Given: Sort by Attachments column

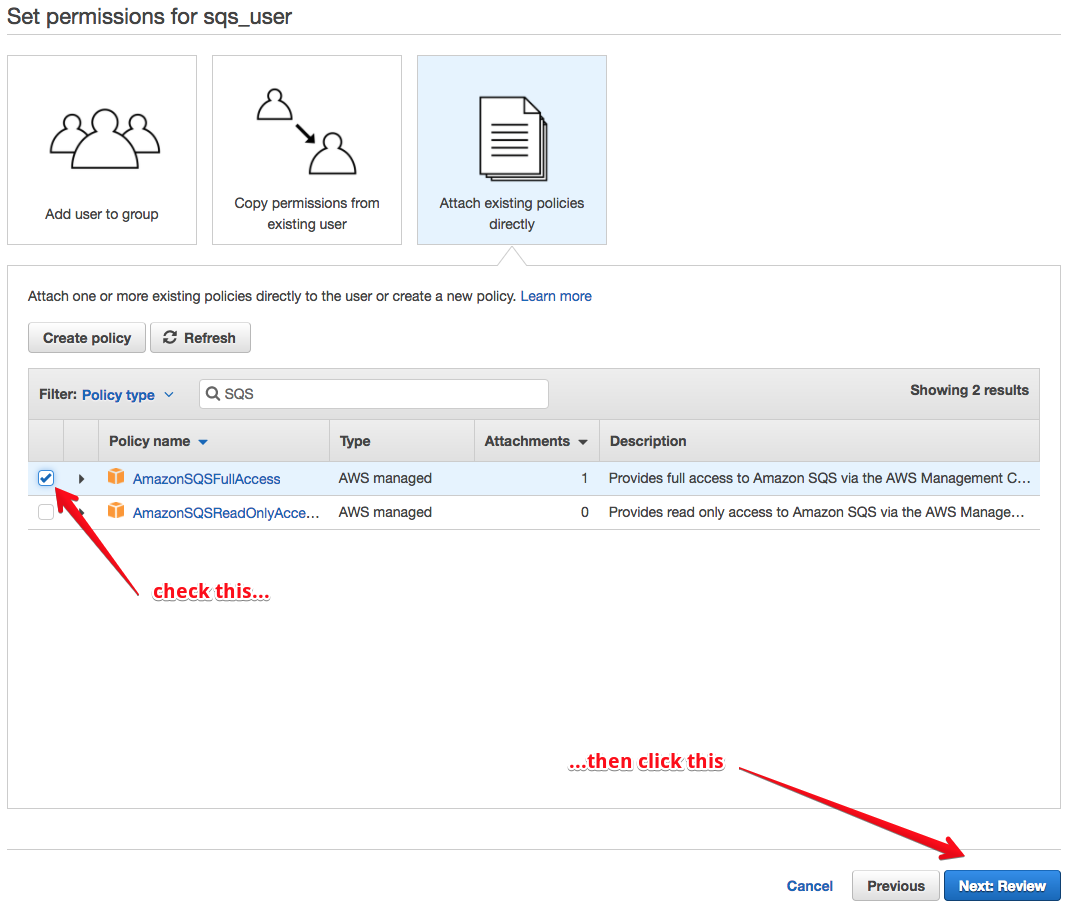Looking at the screenshot, I should coord(536,441).
